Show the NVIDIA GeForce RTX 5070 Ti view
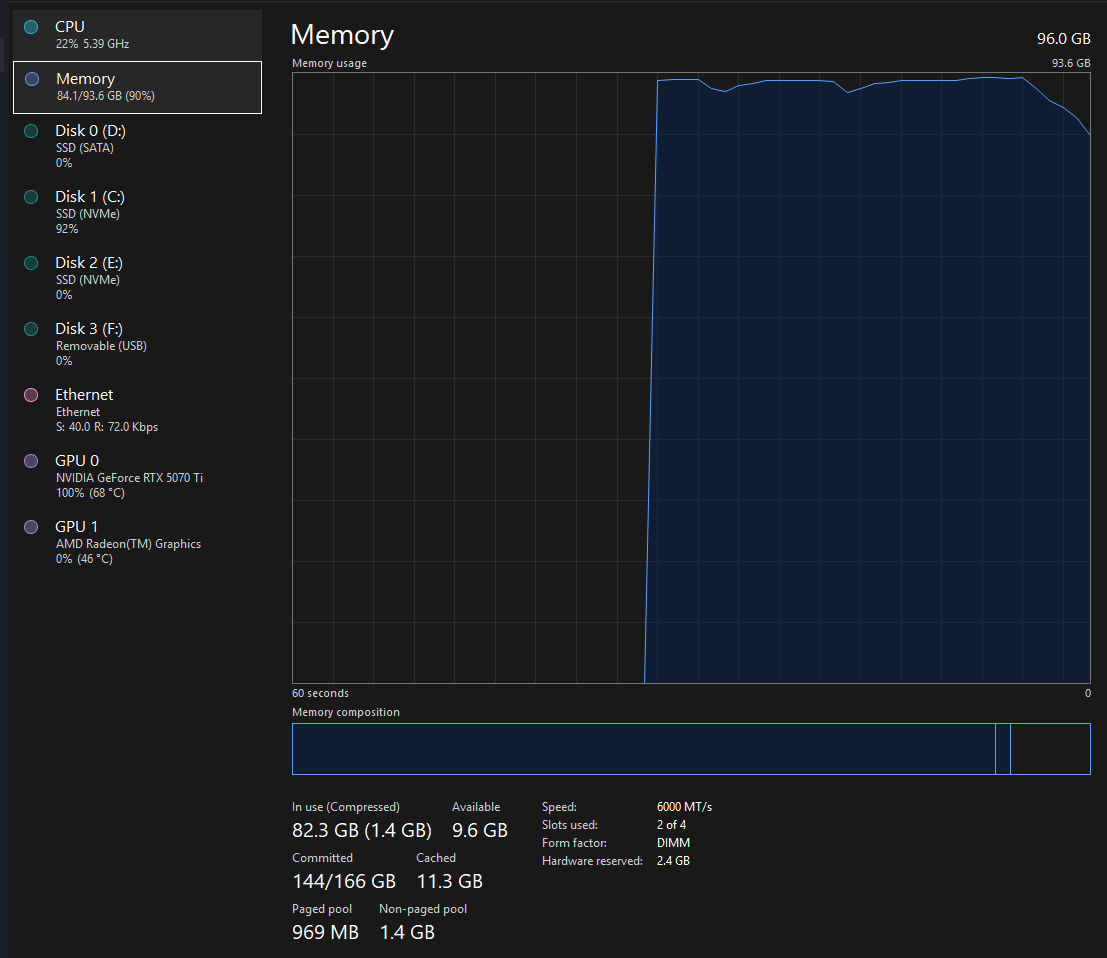This screenshot has width=1107, height=958. 129,477
